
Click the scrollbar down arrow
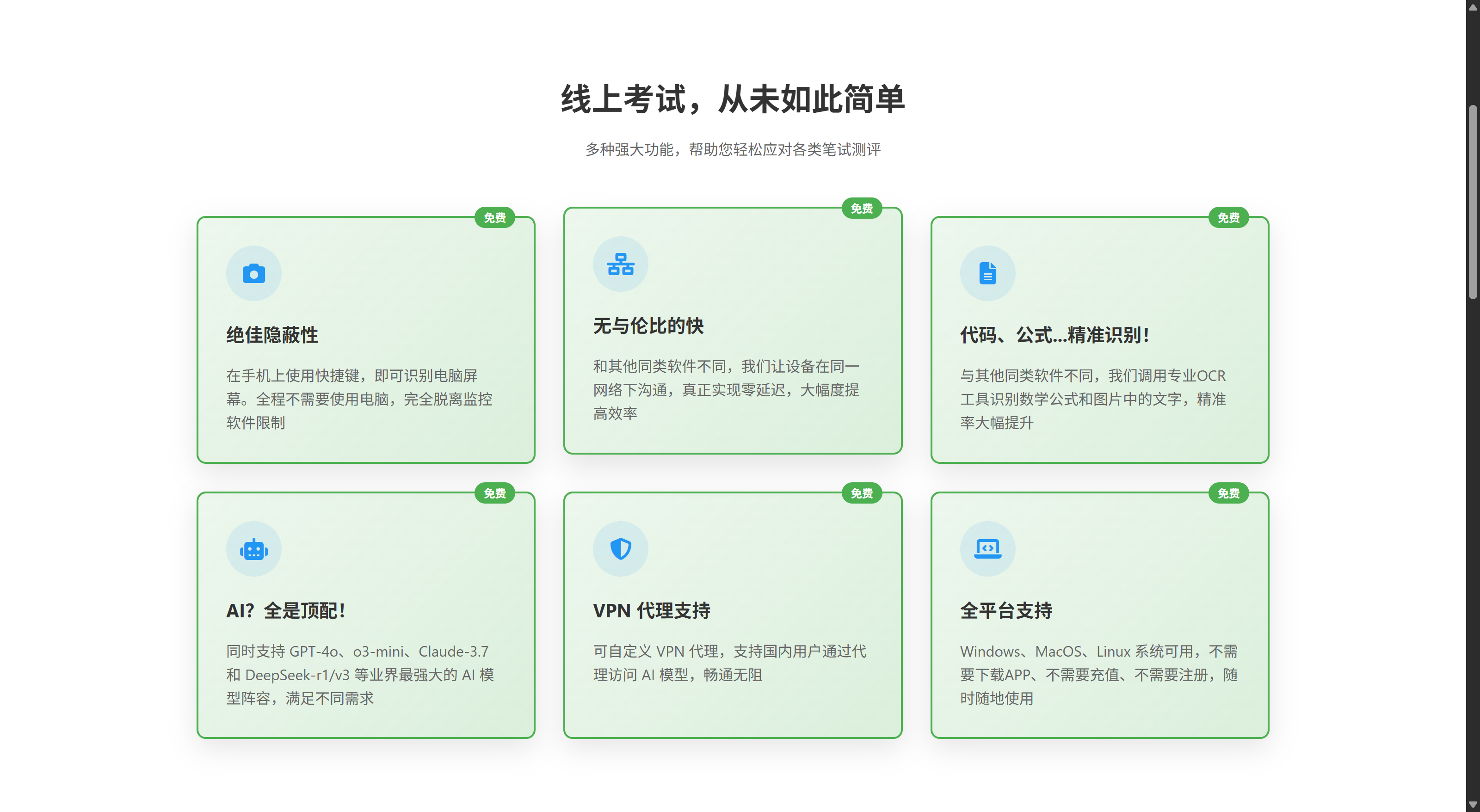pyautogui.click(x=1473, y=805)
